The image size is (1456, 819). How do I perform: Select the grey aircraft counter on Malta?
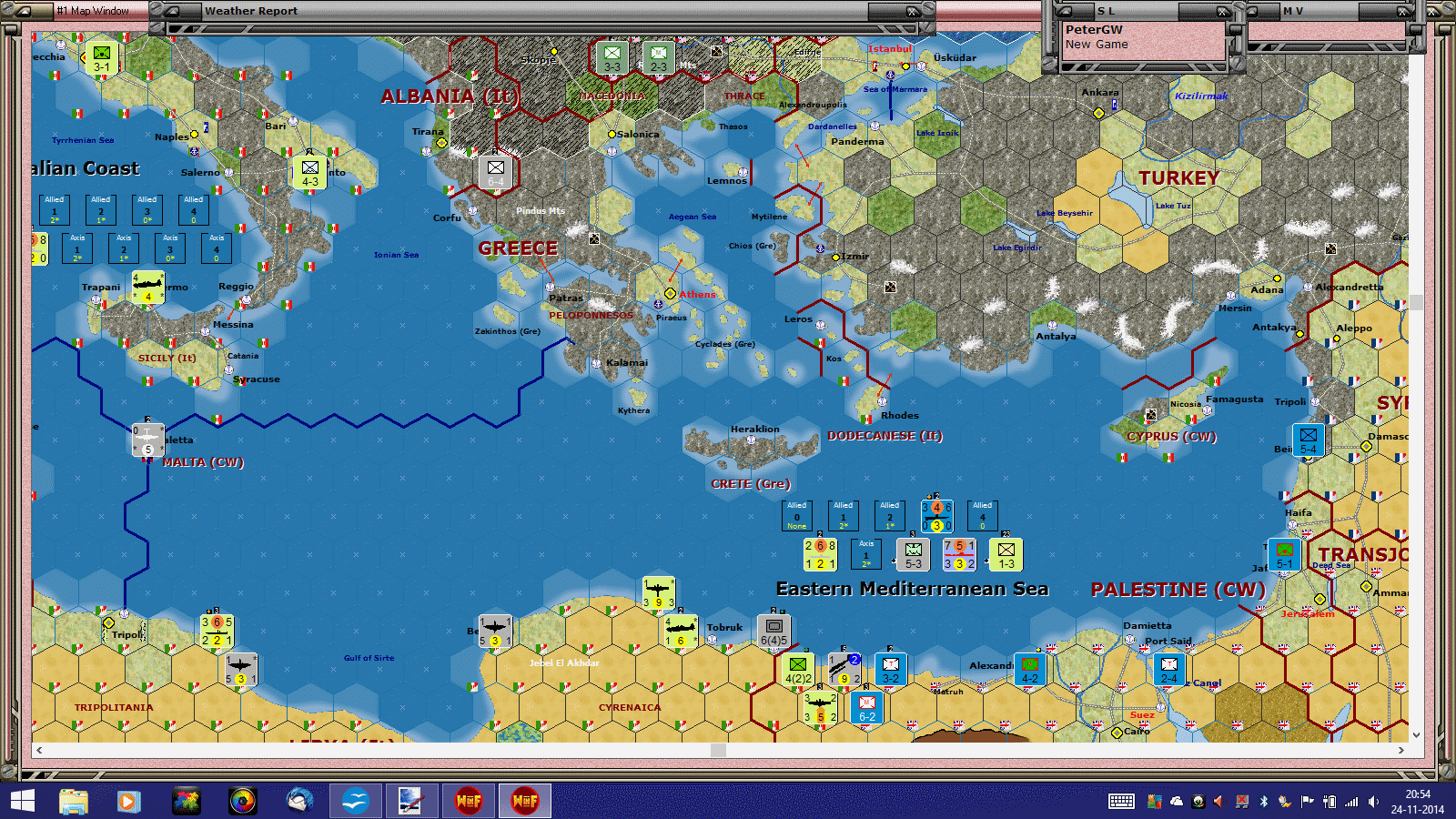point(147,440)
